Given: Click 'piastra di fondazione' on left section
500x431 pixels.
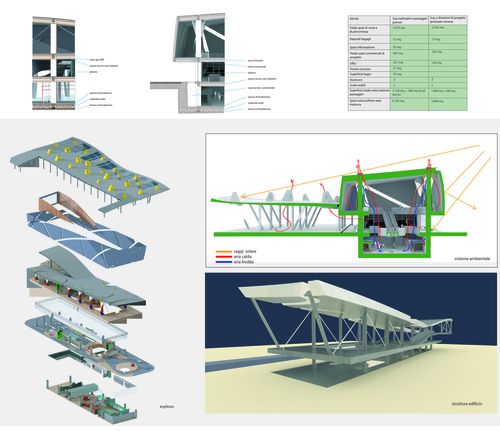Looking at the screenshot, I should click(x=101, y=93).
